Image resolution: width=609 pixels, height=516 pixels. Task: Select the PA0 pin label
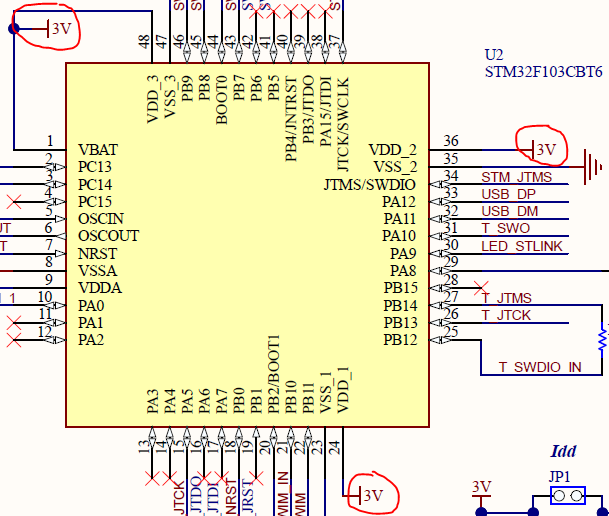[x=91, y=306]
